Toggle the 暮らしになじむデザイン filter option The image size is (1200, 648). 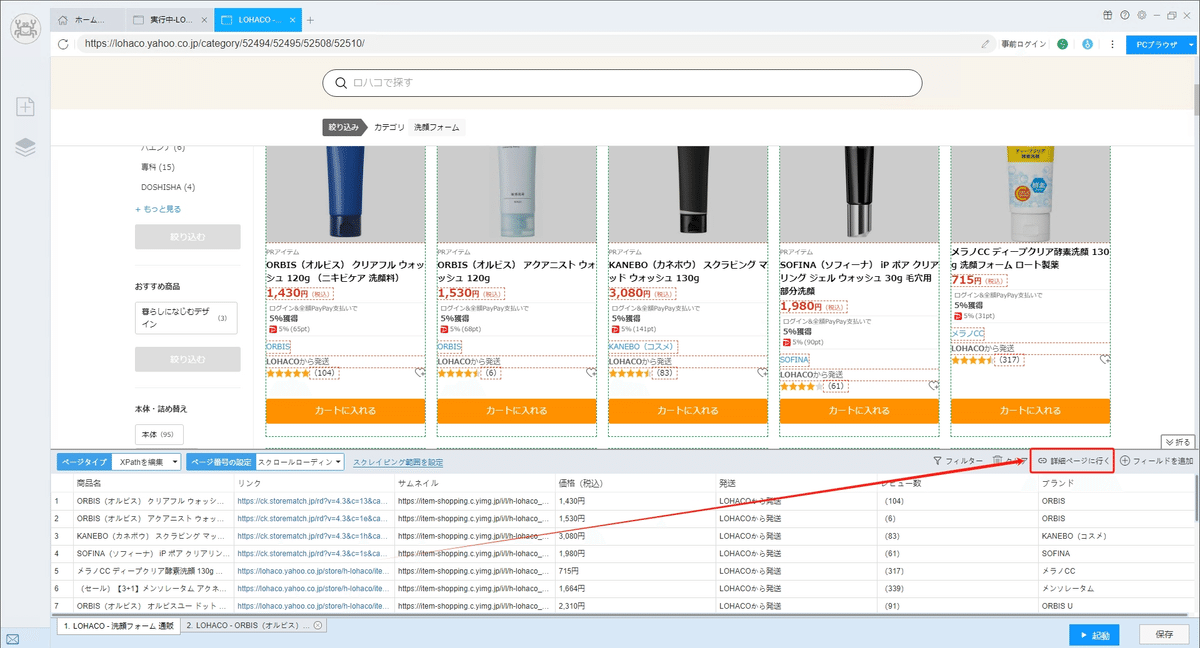186,318
